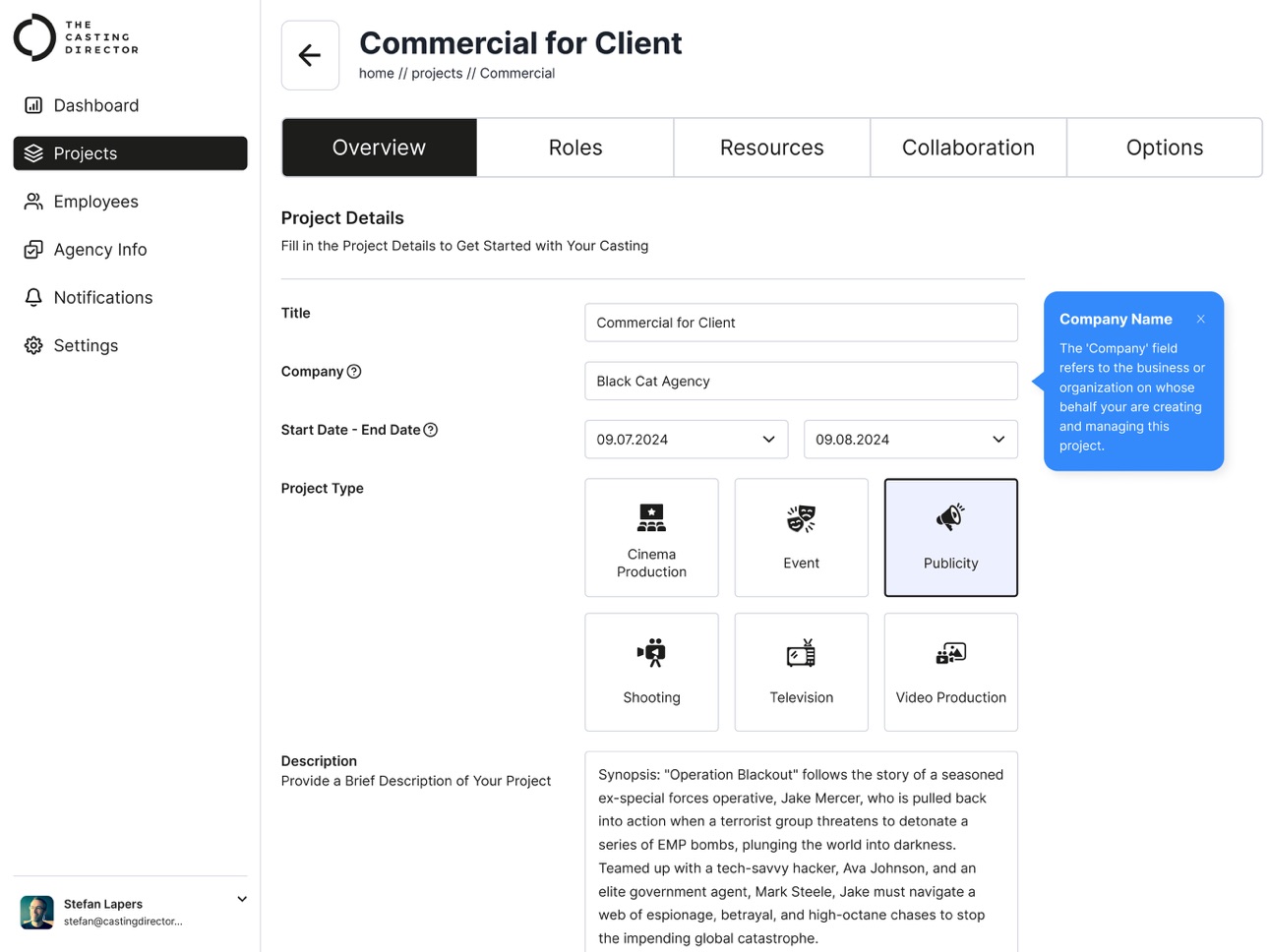Click the home breadcrumb link

pos(377,73)
